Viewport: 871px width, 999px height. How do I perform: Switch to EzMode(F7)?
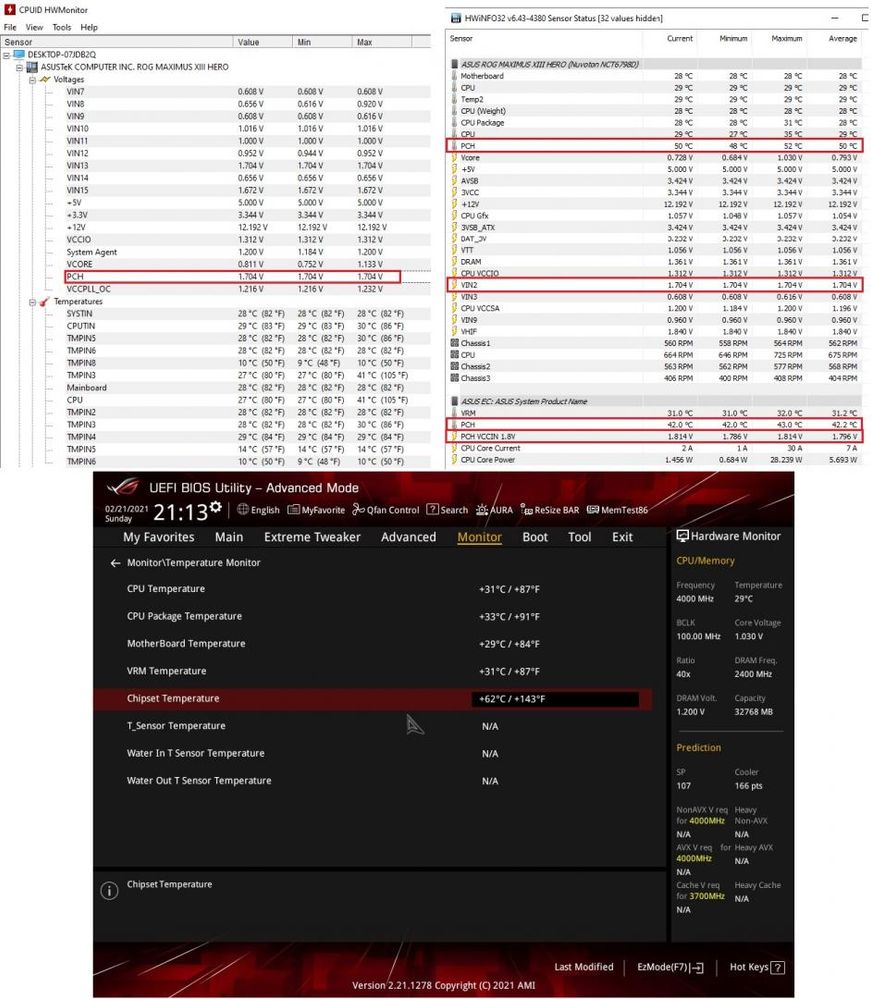tap(670, 967)
